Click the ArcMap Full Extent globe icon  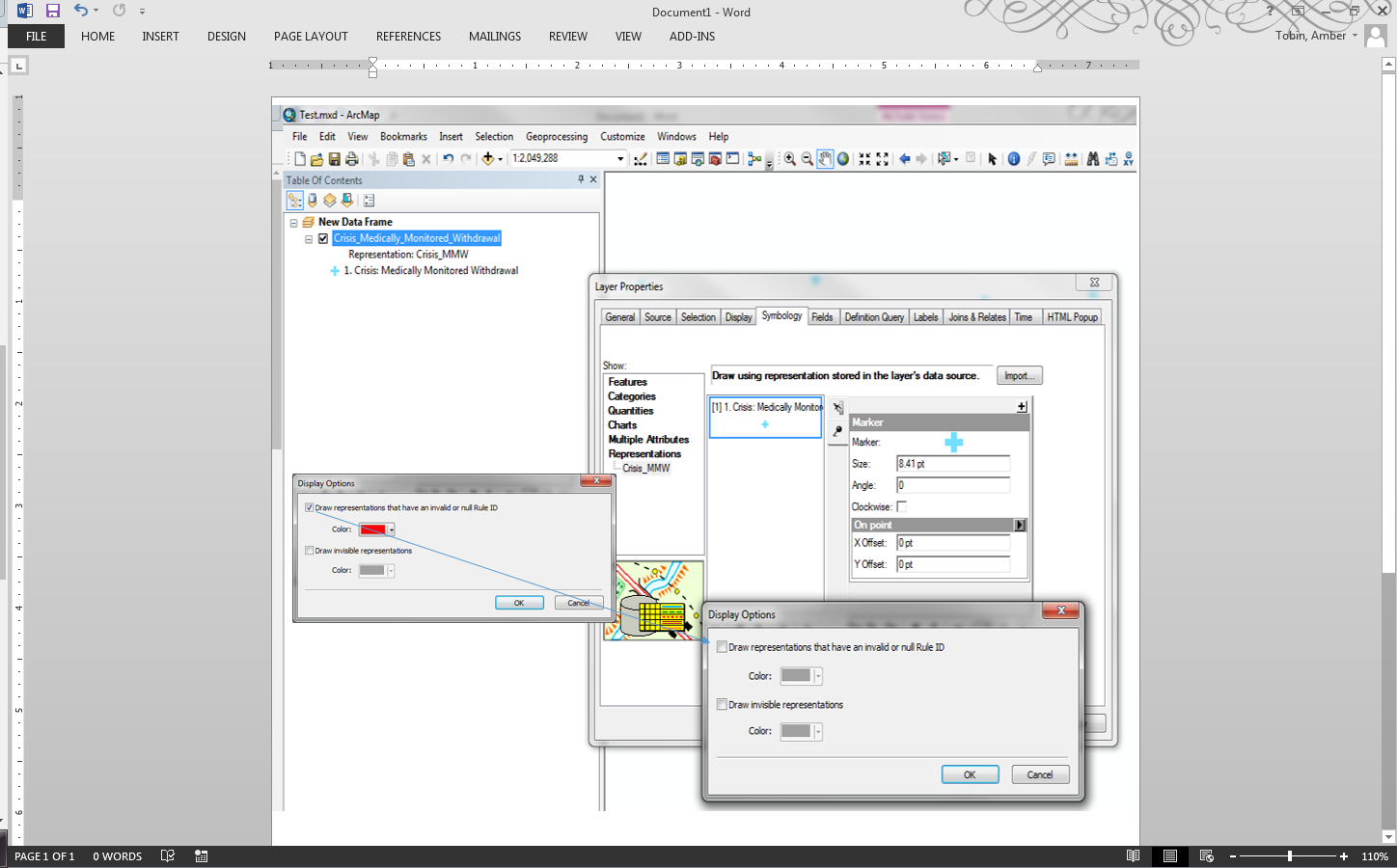[843, 159]
